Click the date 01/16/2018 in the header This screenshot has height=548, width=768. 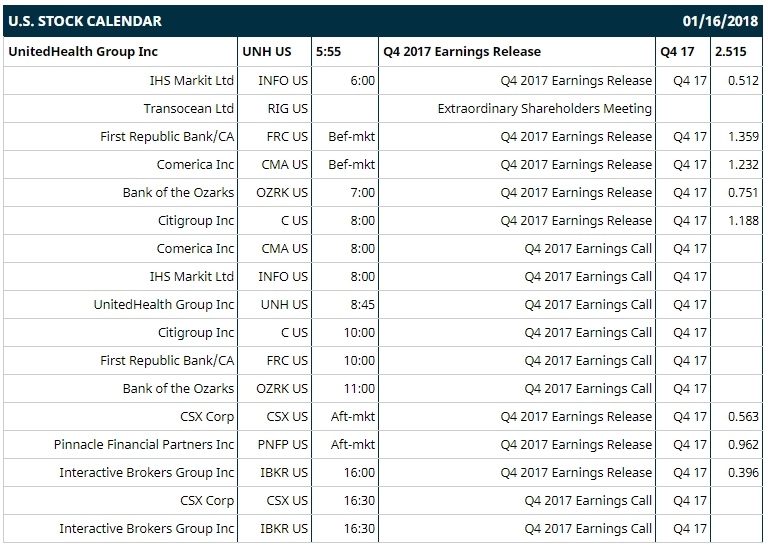coord(720,21)
